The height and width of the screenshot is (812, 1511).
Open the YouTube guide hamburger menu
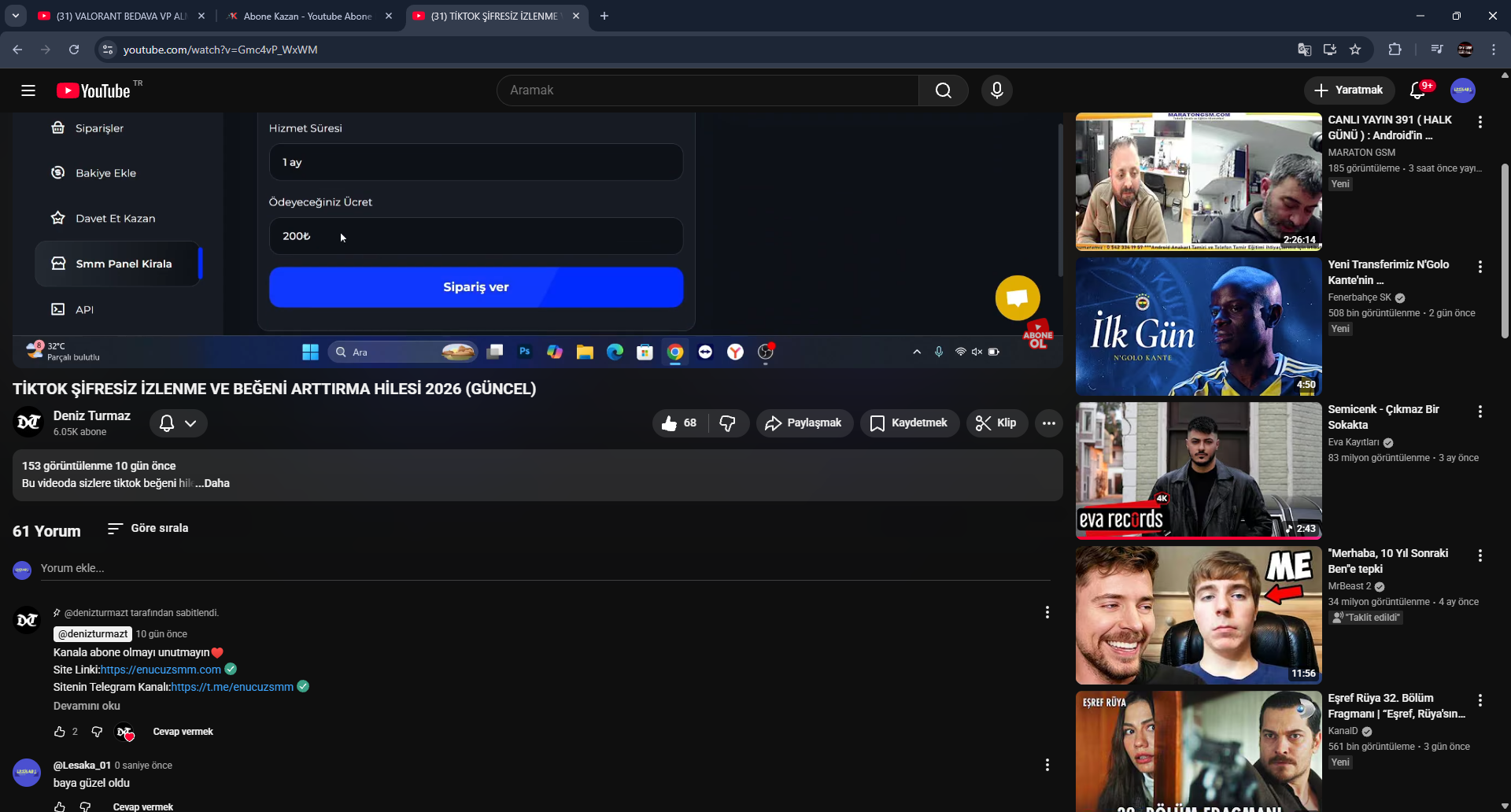[28, 90]
